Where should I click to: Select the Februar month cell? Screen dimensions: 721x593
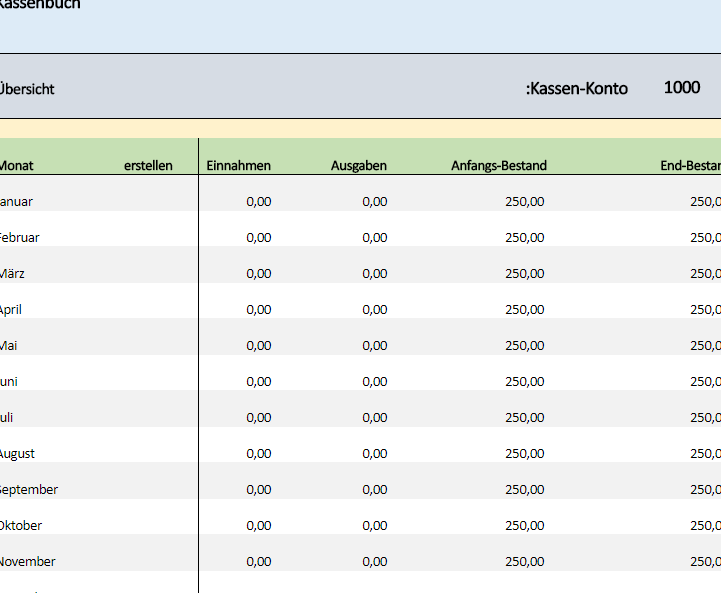(x=20, y=237)
